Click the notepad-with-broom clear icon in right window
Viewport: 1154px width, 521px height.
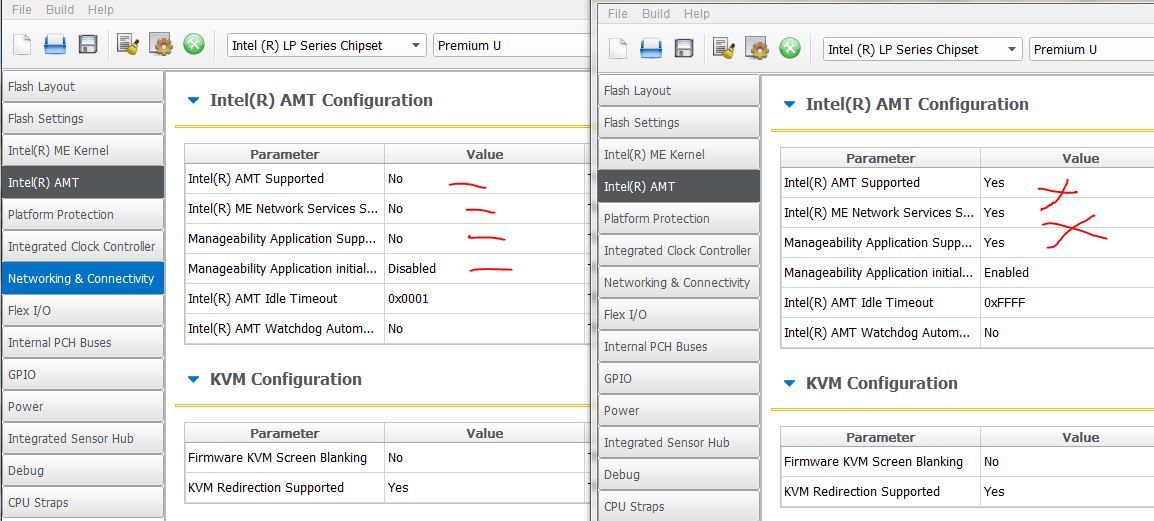[x=725, y=49]
